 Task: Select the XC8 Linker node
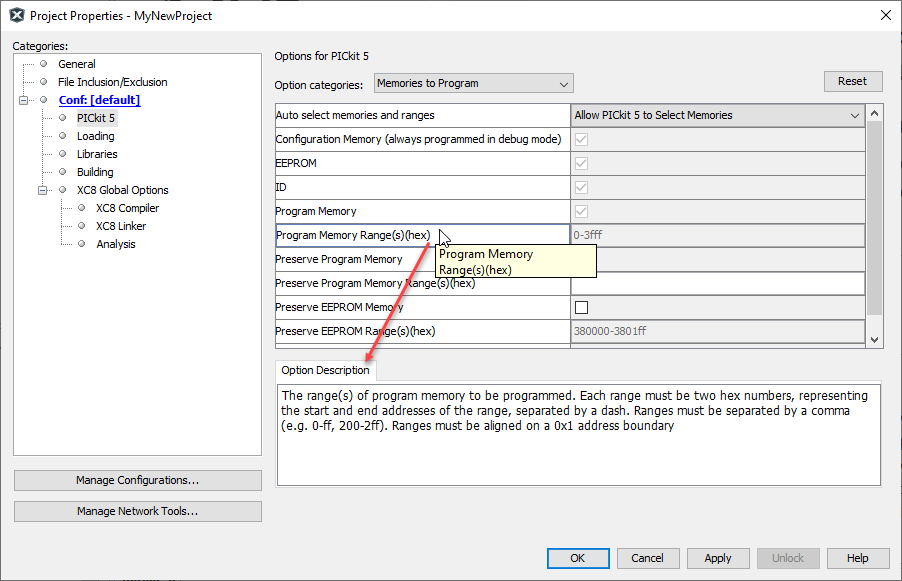[121, 226]
